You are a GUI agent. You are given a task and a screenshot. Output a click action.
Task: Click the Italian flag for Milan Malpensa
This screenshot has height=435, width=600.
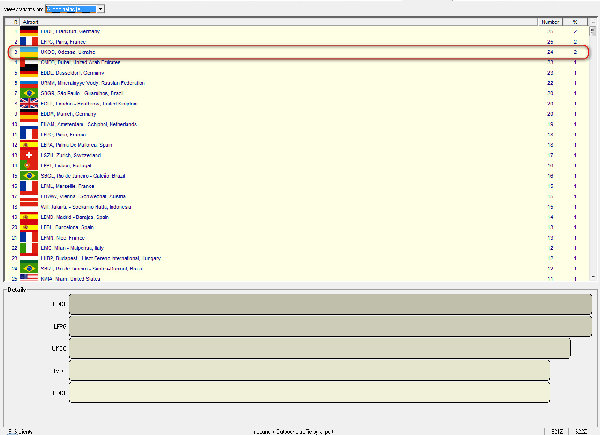29,248
